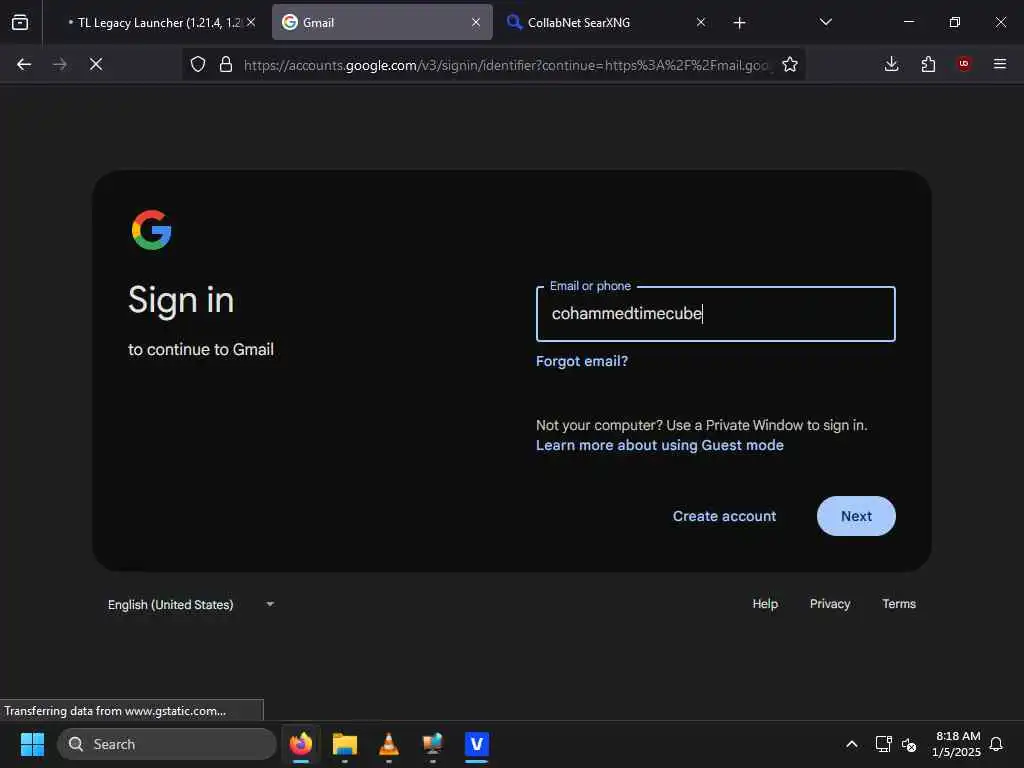
Task: Open muted volume tray icon
Action: click(x=908, y=744)
